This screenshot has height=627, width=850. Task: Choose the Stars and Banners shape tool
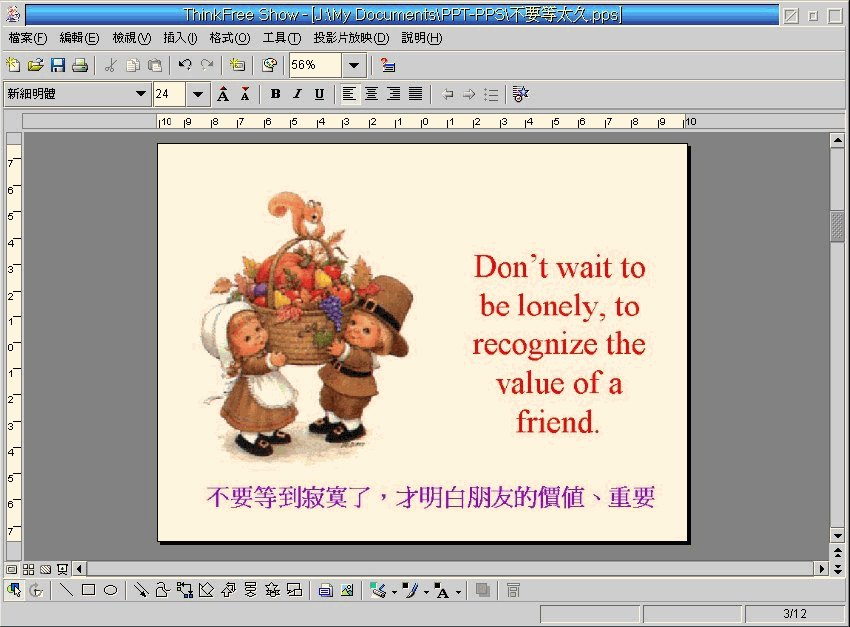(x=272, y=590)
